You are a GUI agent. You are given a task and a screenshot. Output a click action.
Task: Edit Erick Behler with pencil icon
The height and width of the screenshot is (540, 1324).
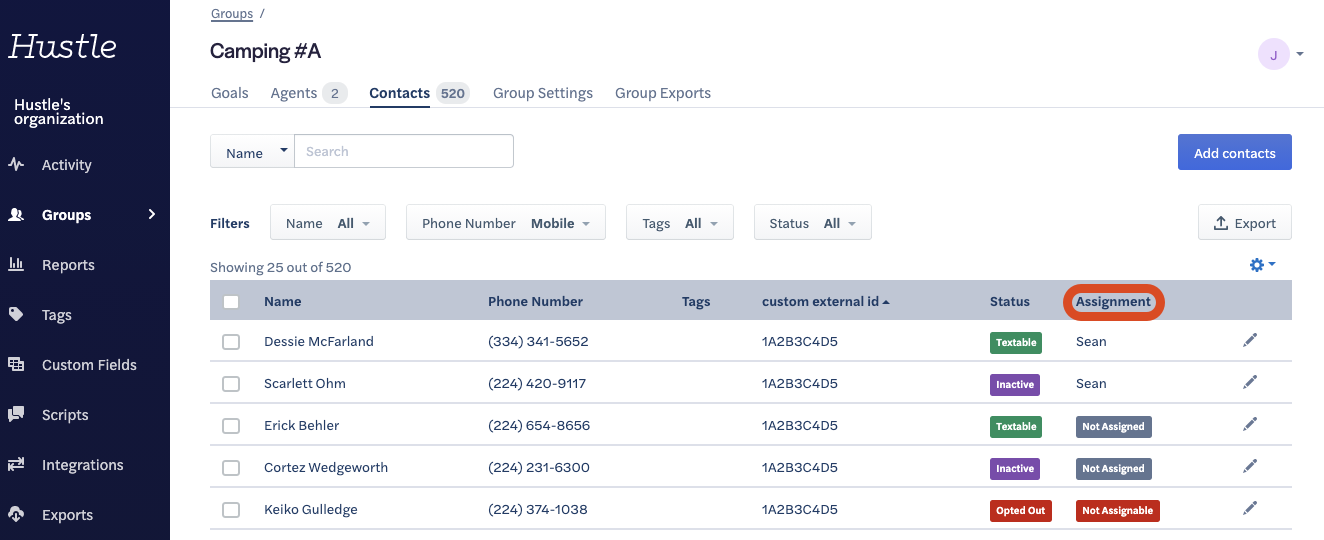click(1249, 424)
